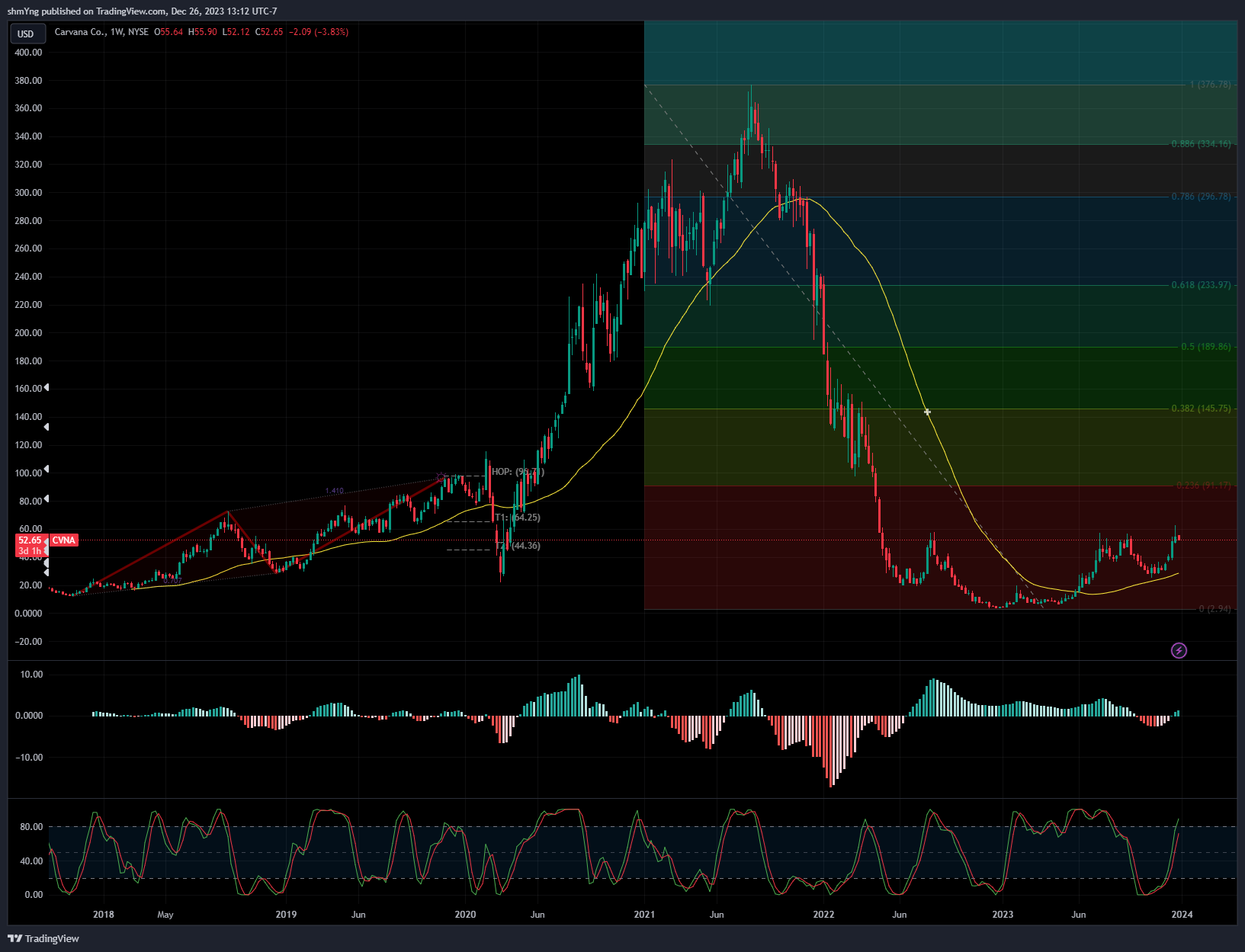
Task: Click the 80.00 stochastic scale label
Action: pos(31,827)
